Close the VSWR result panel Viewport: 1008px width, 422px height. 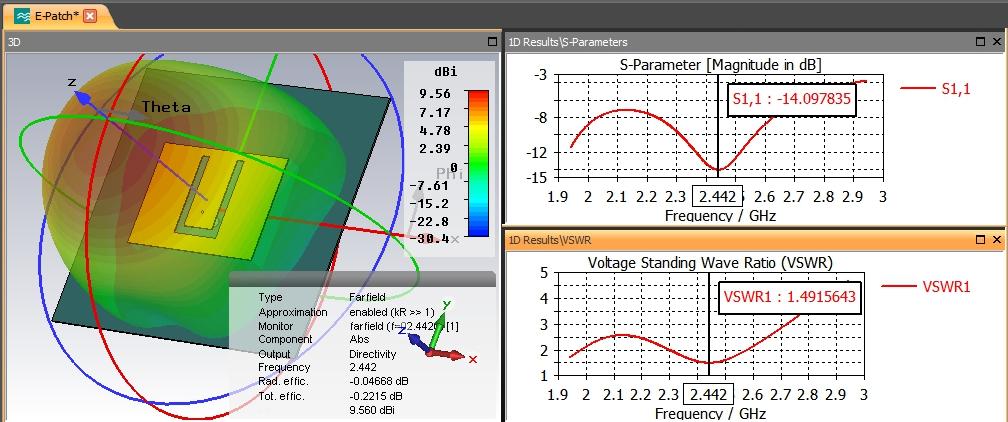[996, 239]
